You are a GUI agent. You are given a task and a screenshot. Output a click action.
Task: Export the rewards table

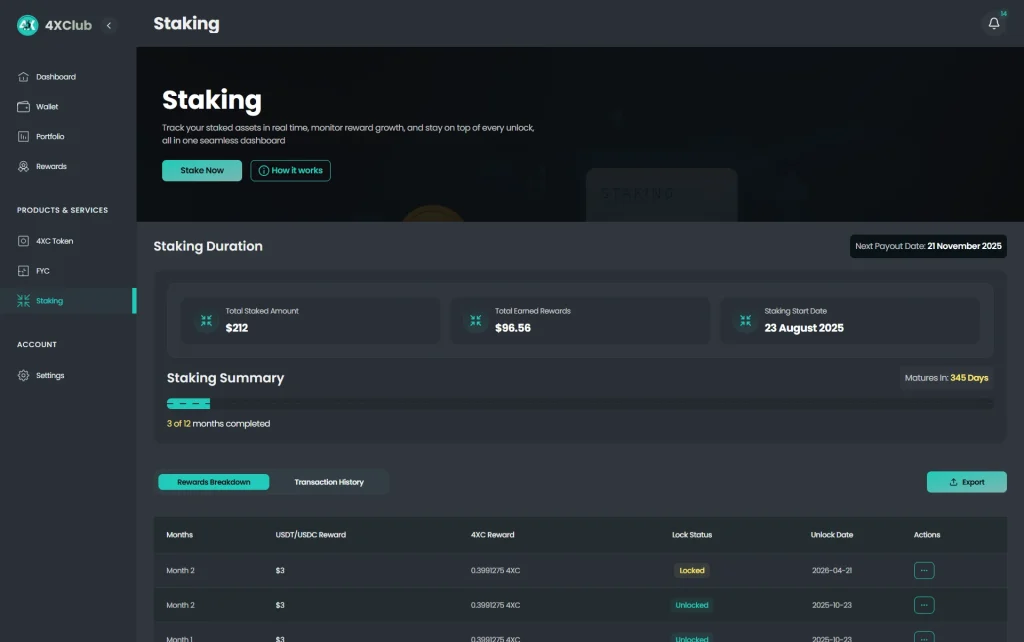[966, 482]
